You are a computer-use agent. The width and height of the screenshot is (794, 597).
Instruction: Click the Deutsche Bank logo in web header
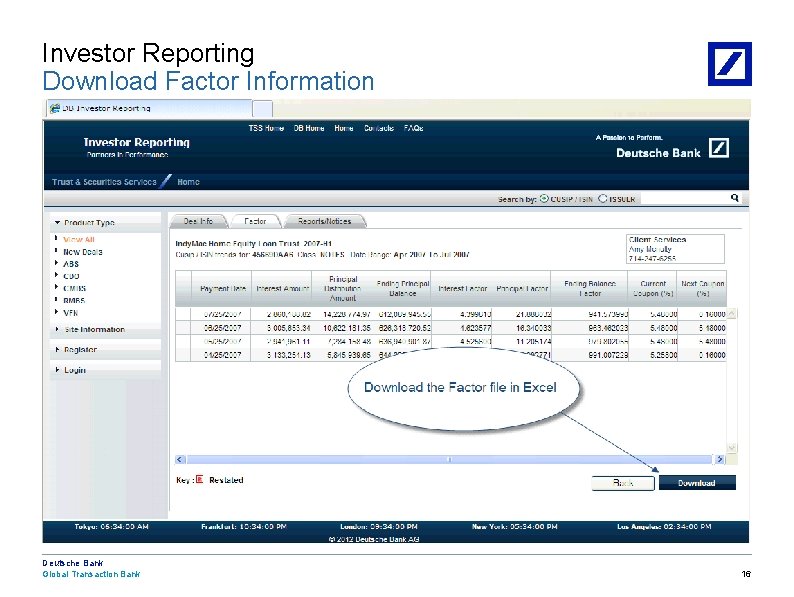click(719, 148)
